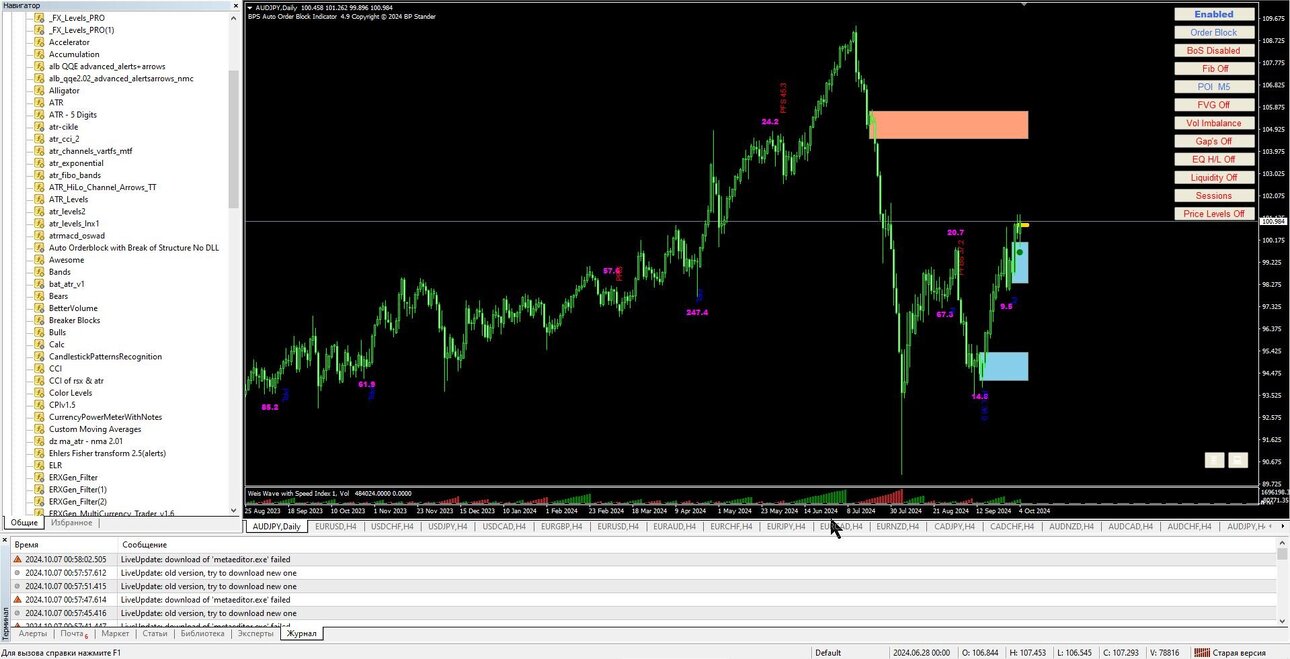Open the AUDNZD,H4 chart tab
Viewport: 1290px width, 659px height.
click(x=1071, y=526)
